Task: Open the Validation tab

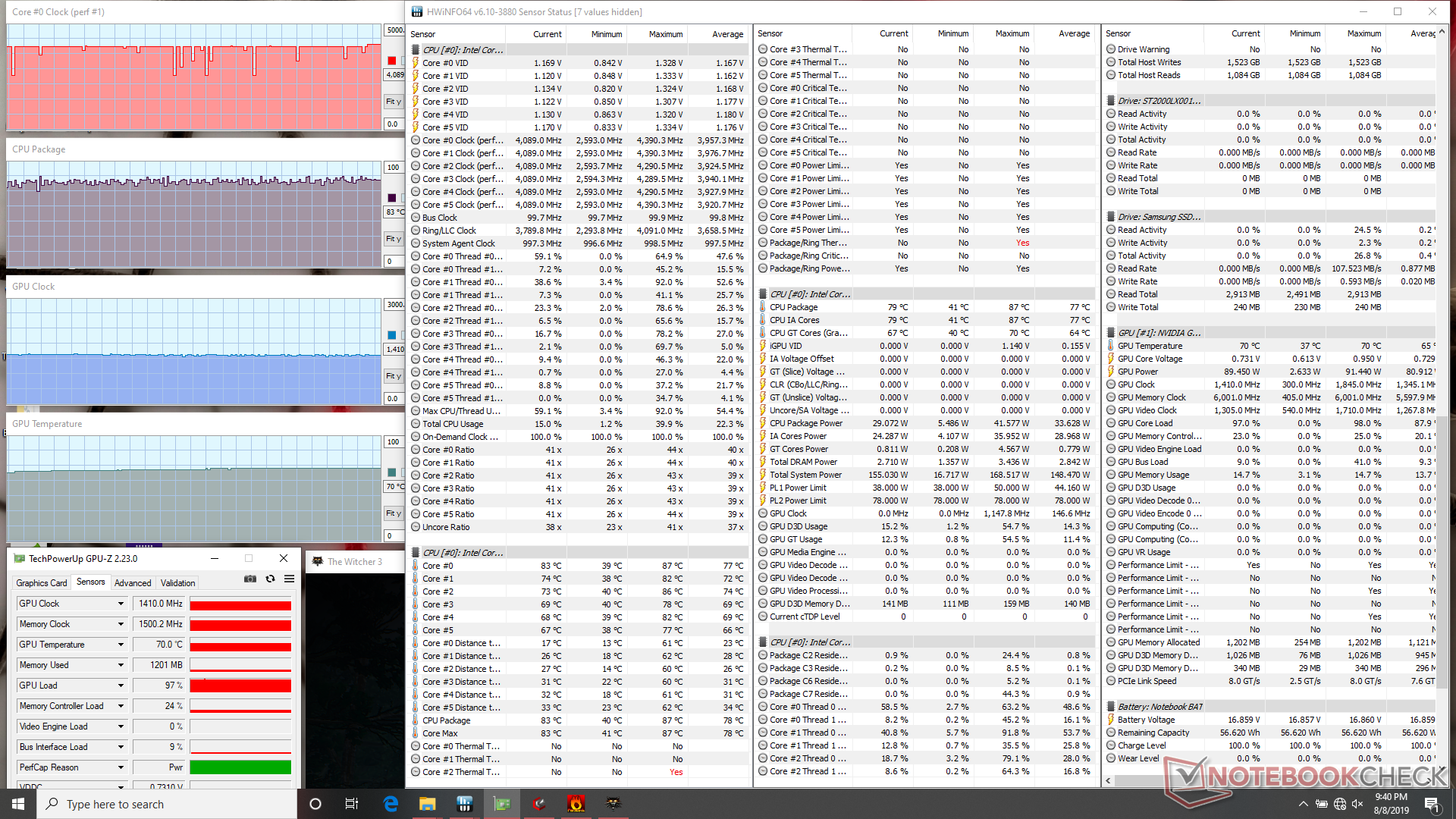Action: (177, 582)
